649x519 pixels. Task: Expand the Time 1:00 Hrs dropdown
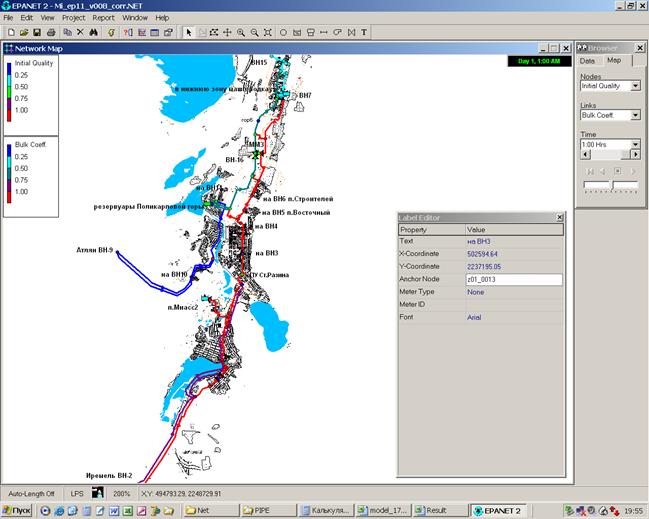coord(635,145)
